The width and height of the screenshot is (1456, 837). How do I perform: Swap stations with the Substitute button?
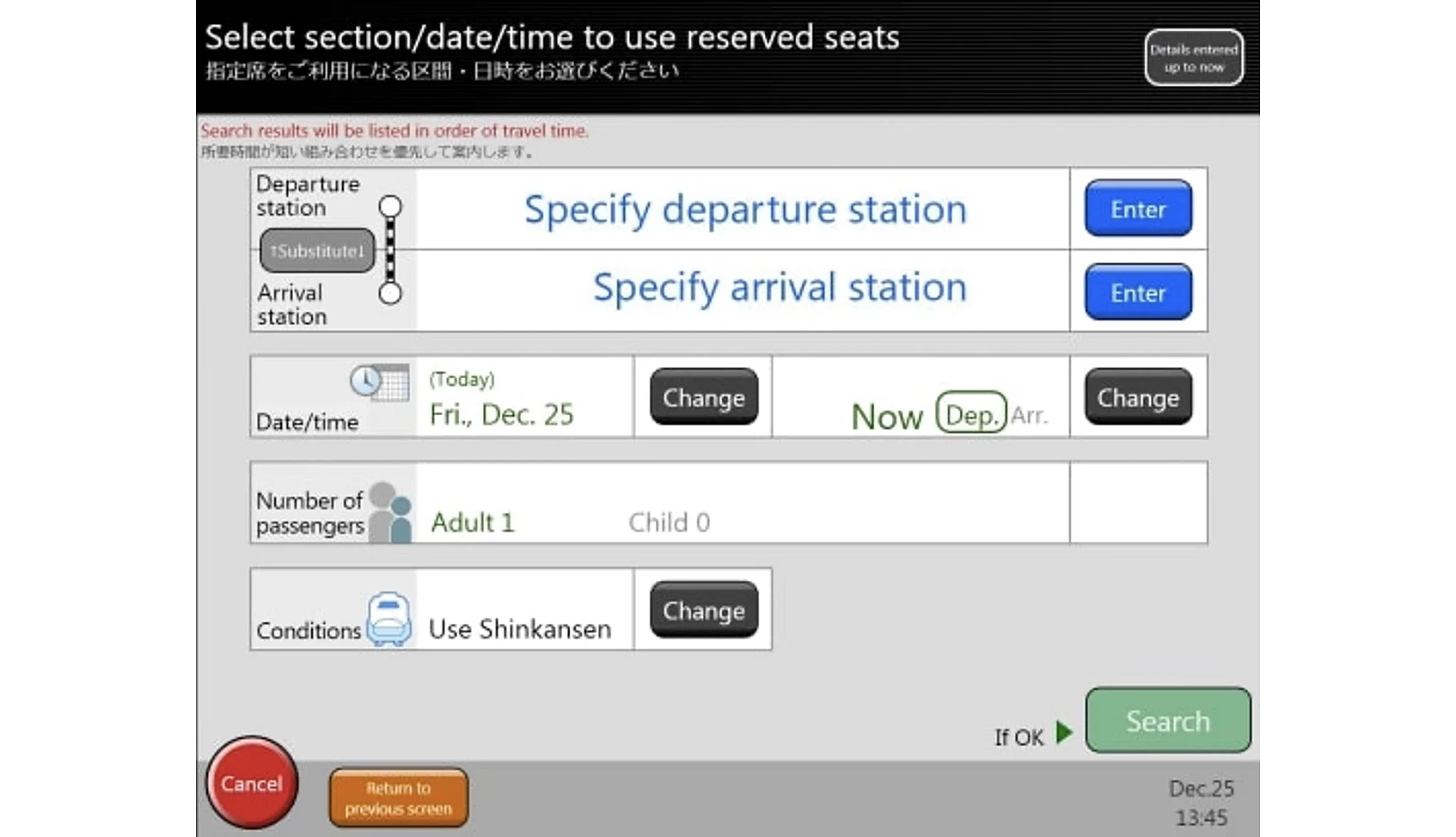tap(317, 251)
